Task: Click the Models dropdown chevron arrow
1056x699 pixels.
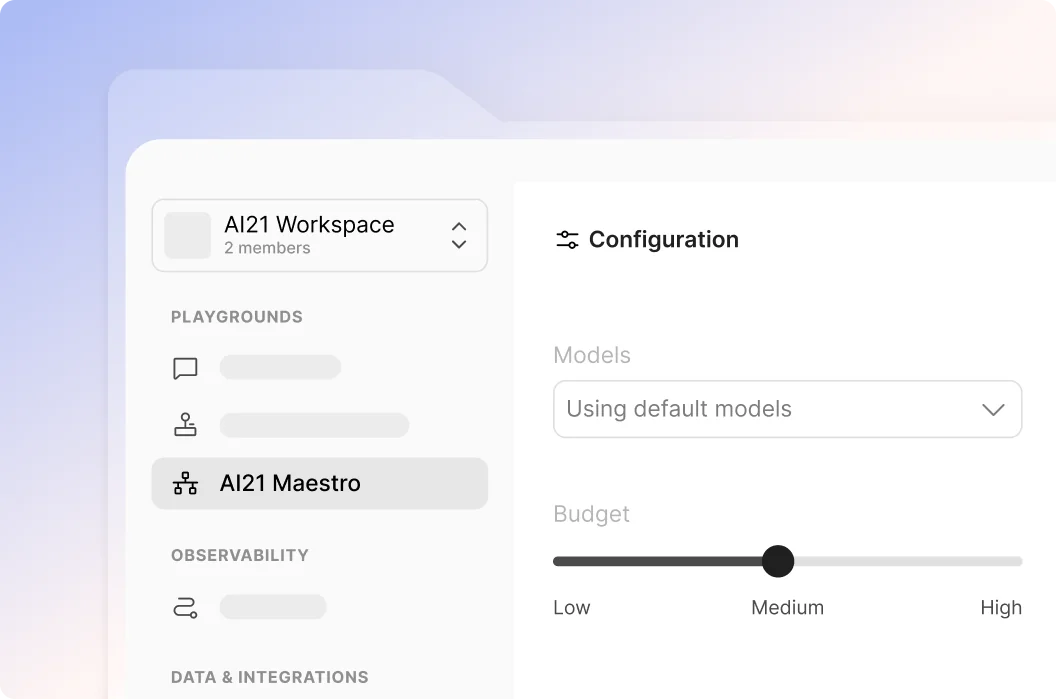Action: click(993, 409)
